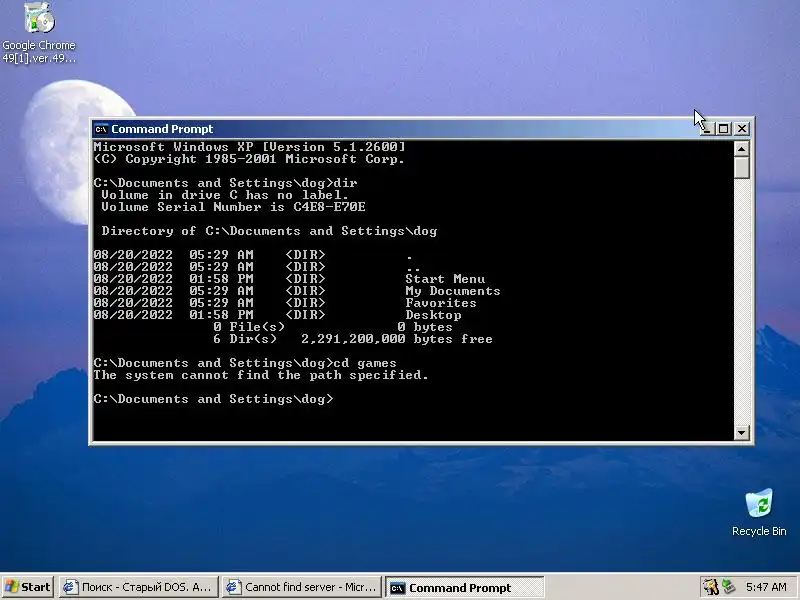800x600 pixels.
Task: Click the 'cd games' command text
Action: pos(365,363)
